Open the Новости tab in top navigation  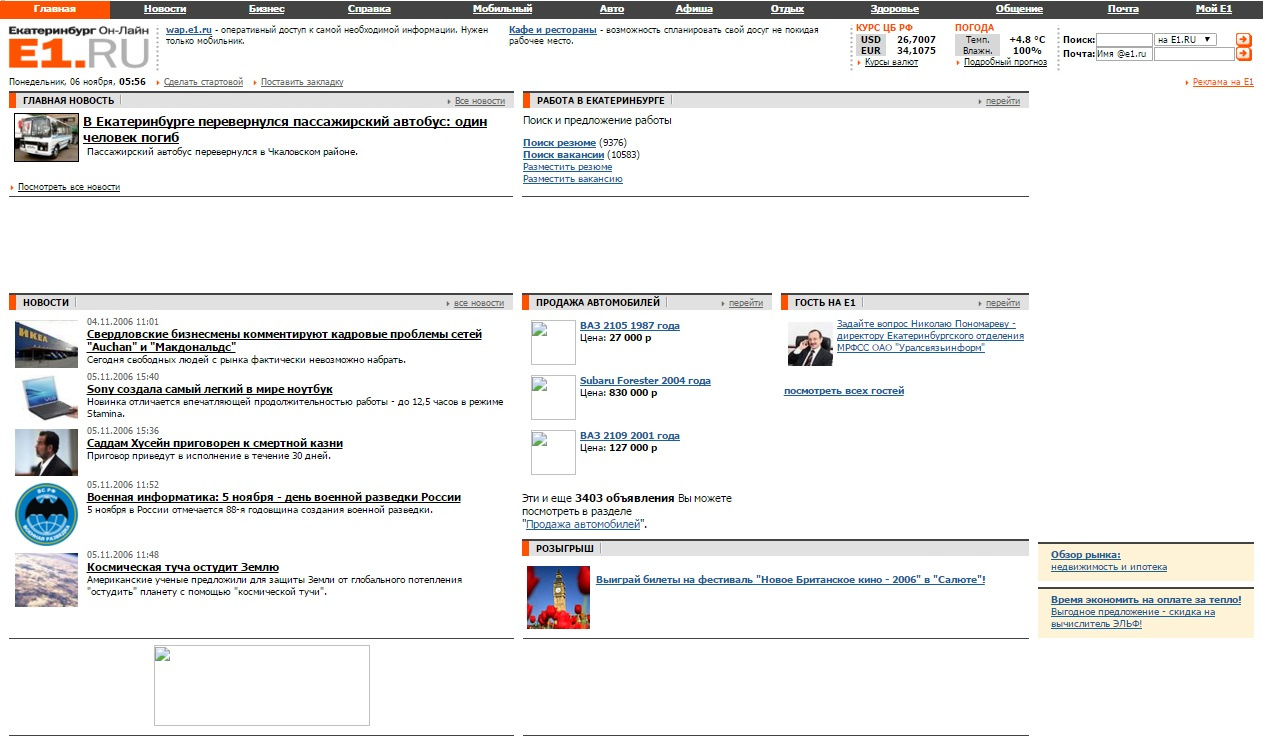click(x=165, y=9)
